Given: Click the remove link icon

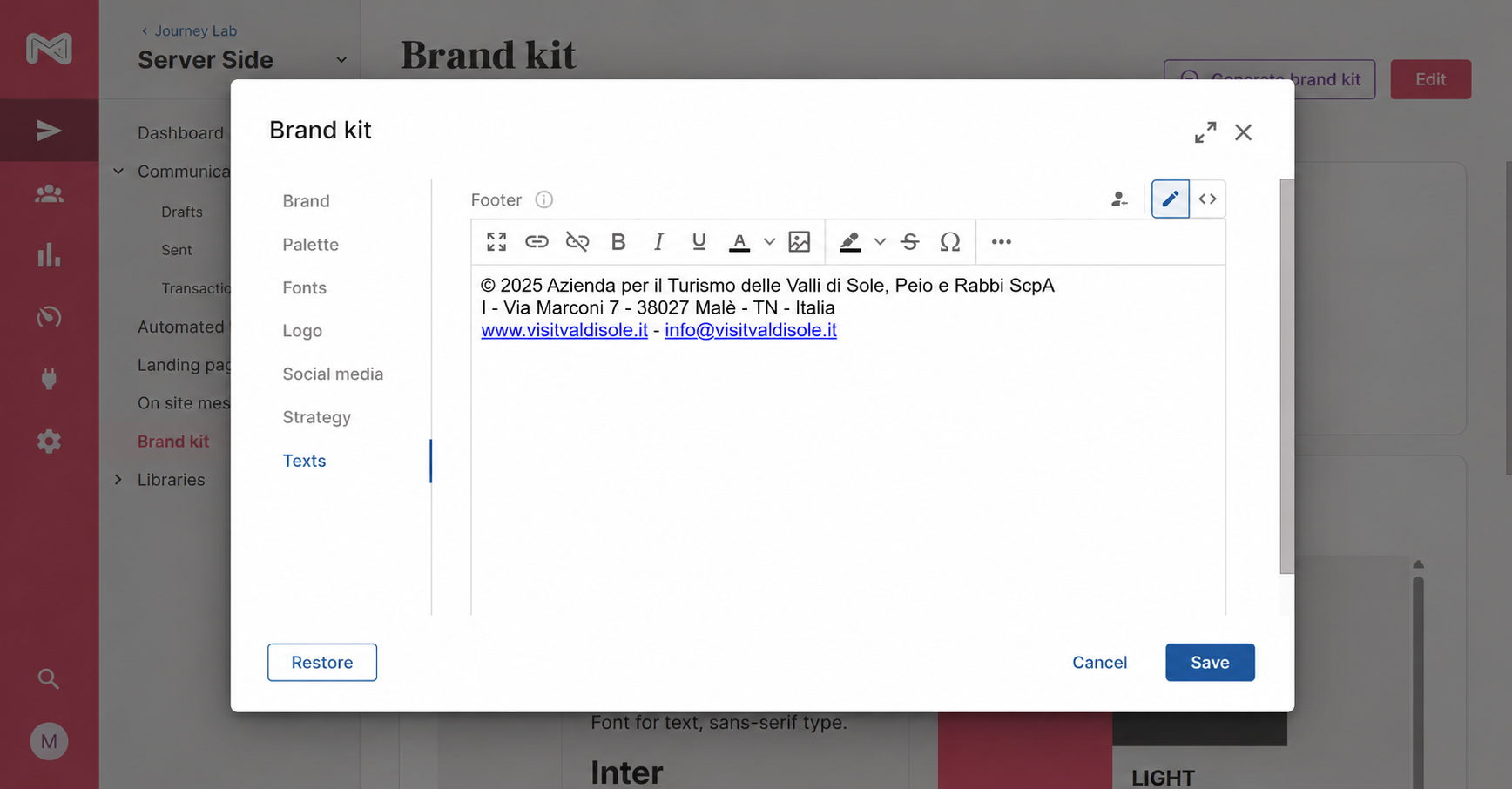Looking at the screenshot, I should click(x=577, y=242).
